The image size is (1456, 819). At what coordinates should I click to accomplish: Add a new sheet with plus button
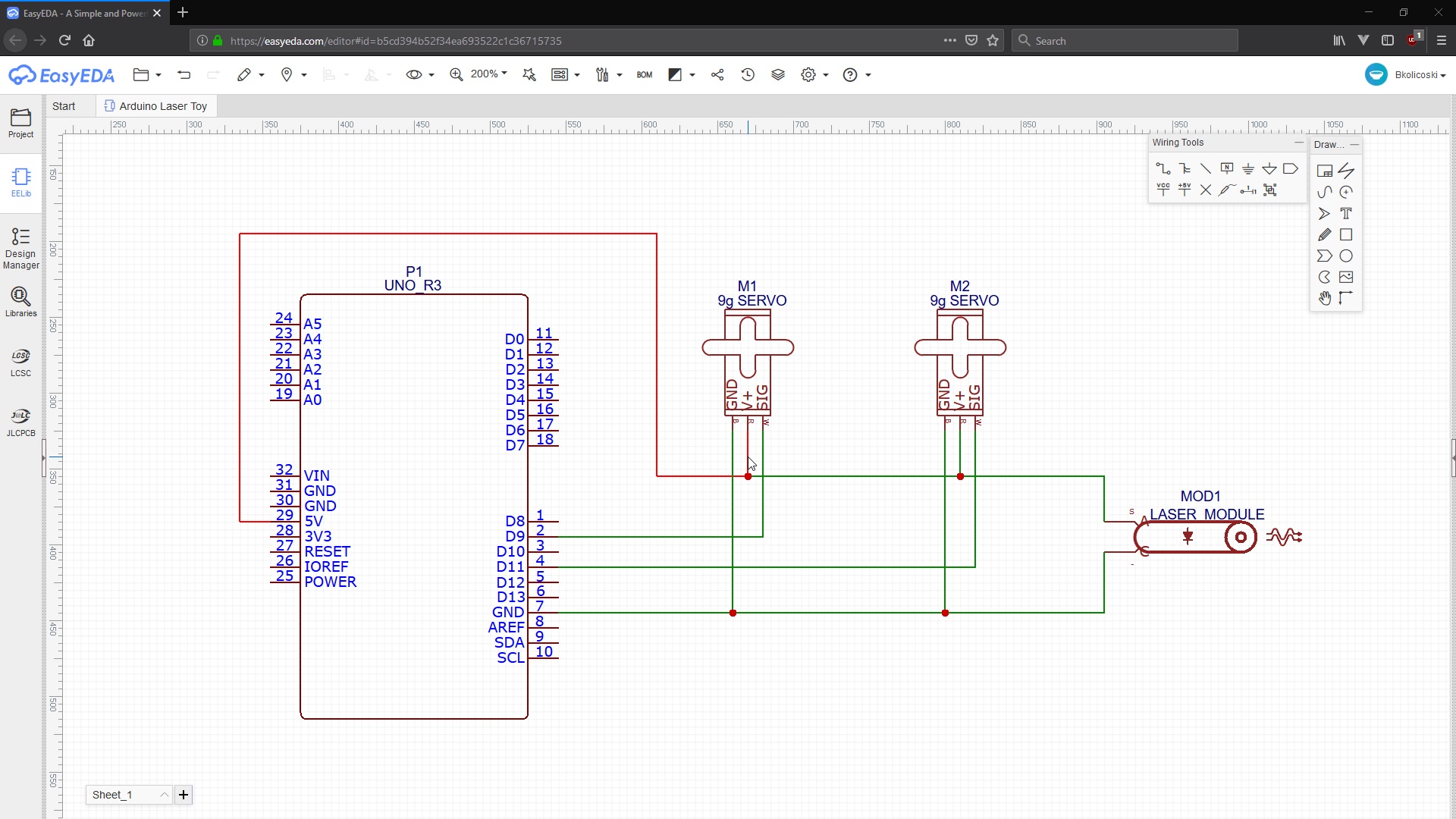[184, 795]
